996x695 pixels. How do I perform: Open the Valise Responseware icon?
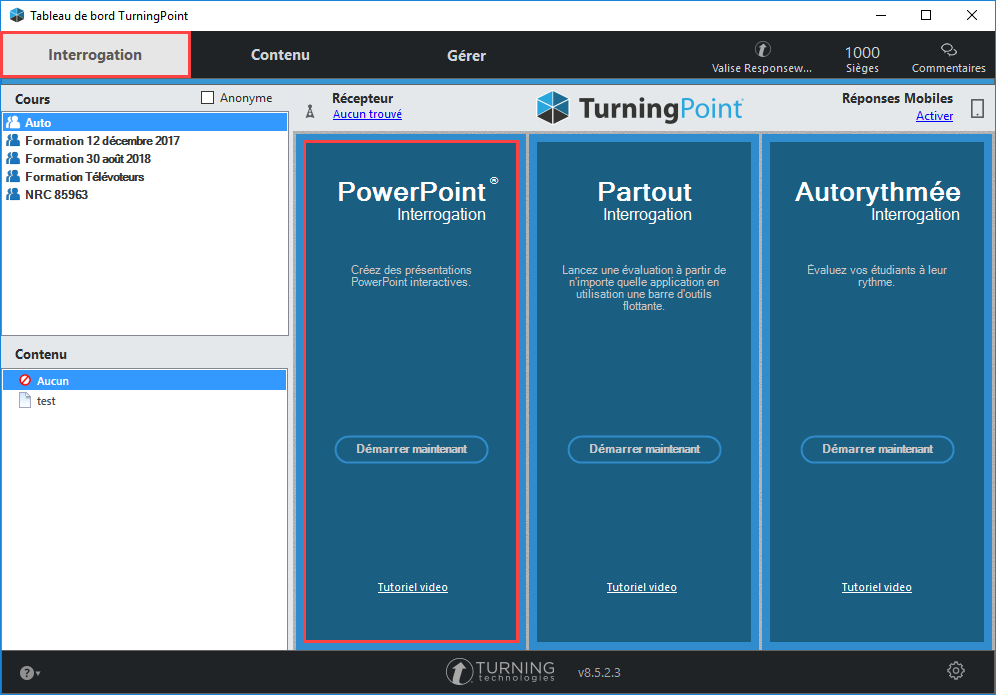pos(761,50)
